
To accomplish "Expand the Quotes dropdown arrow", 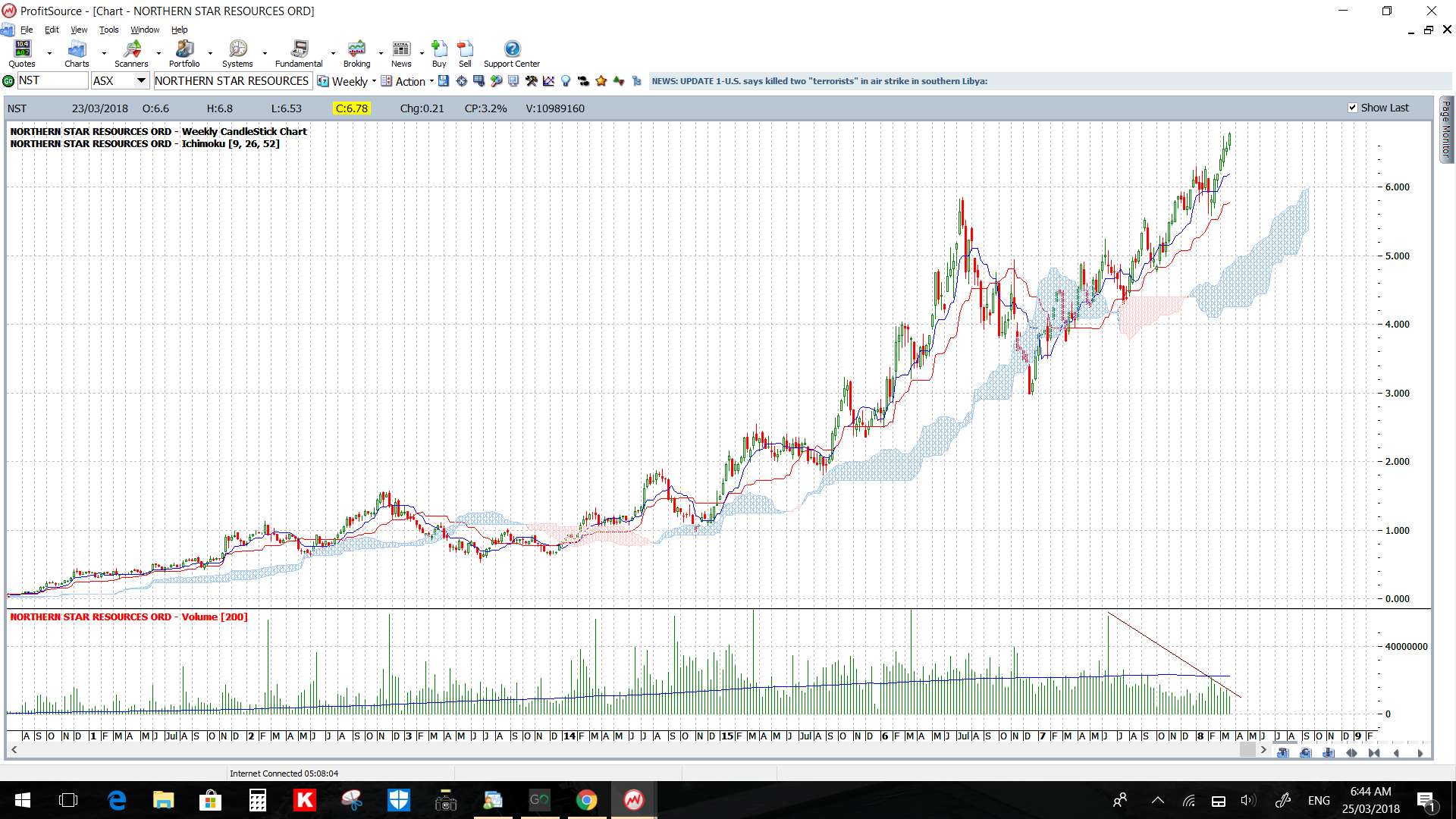I will pyautogui.click(x=49, y=54).
